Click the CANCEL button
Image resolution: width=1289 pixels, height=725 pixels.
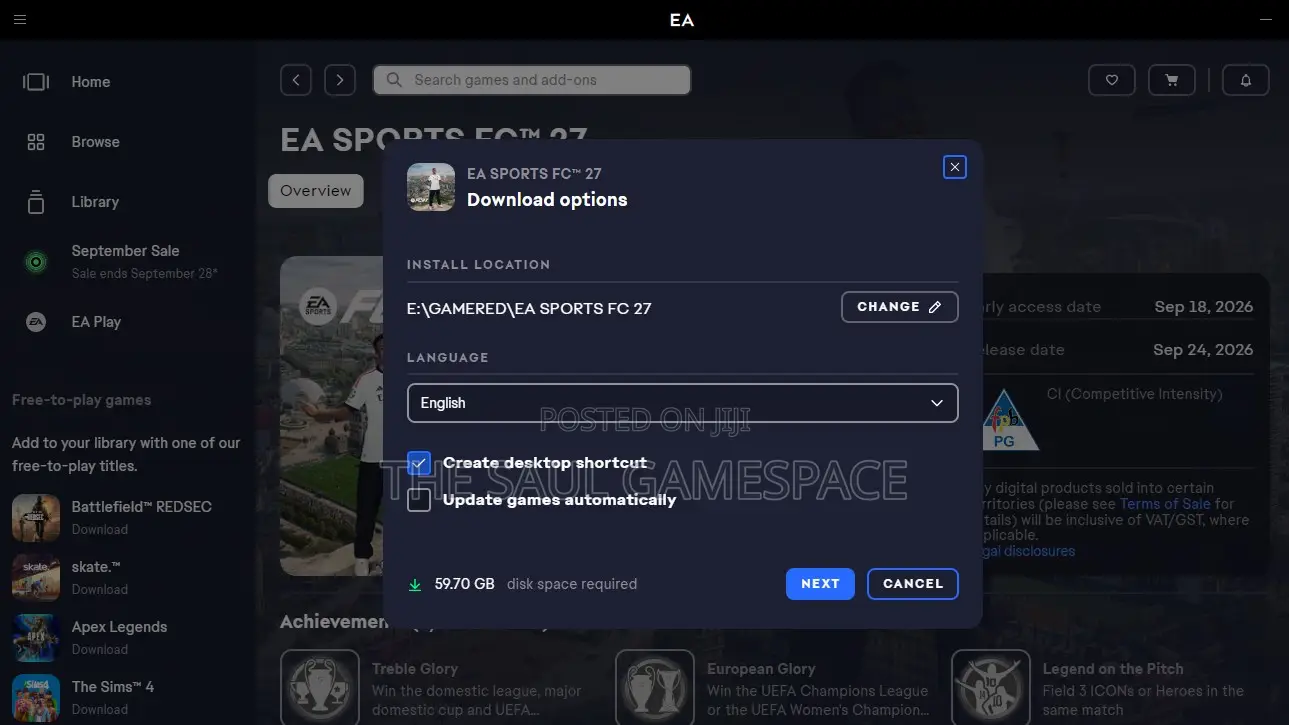pyautogui.click(x=913, y=584)
